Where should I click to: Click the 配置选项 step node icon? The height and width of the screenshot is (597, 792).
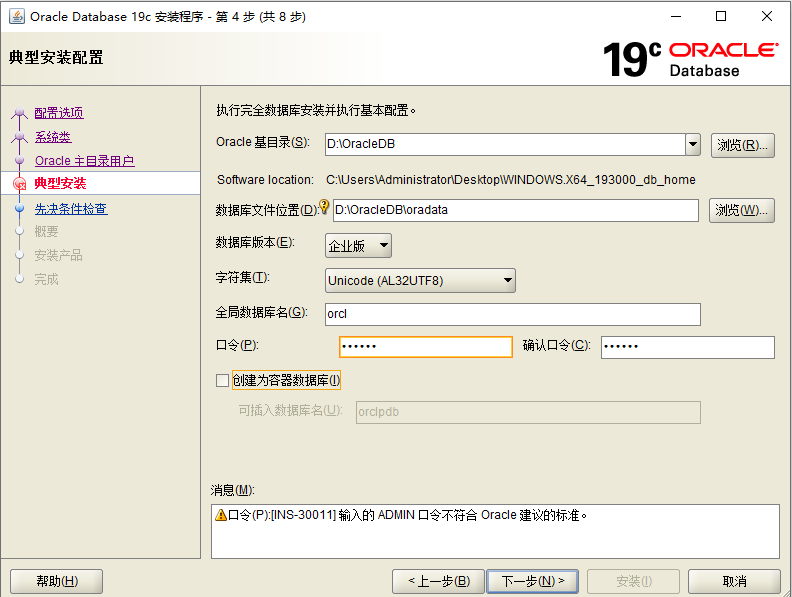click(20, 112)
